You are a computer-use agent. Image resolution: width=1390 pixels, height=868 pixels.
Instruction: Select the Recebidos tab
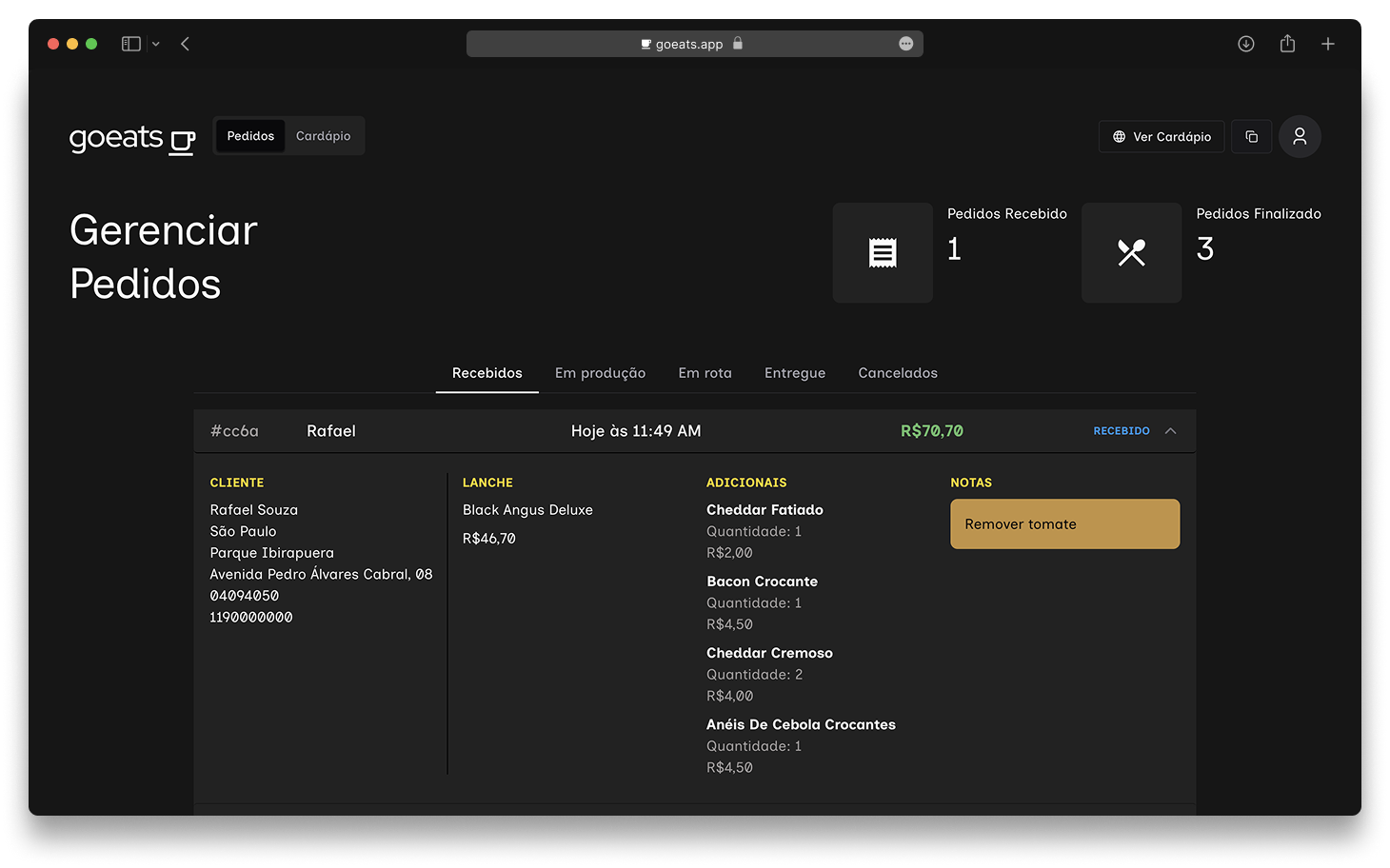(x=487, y=373)
